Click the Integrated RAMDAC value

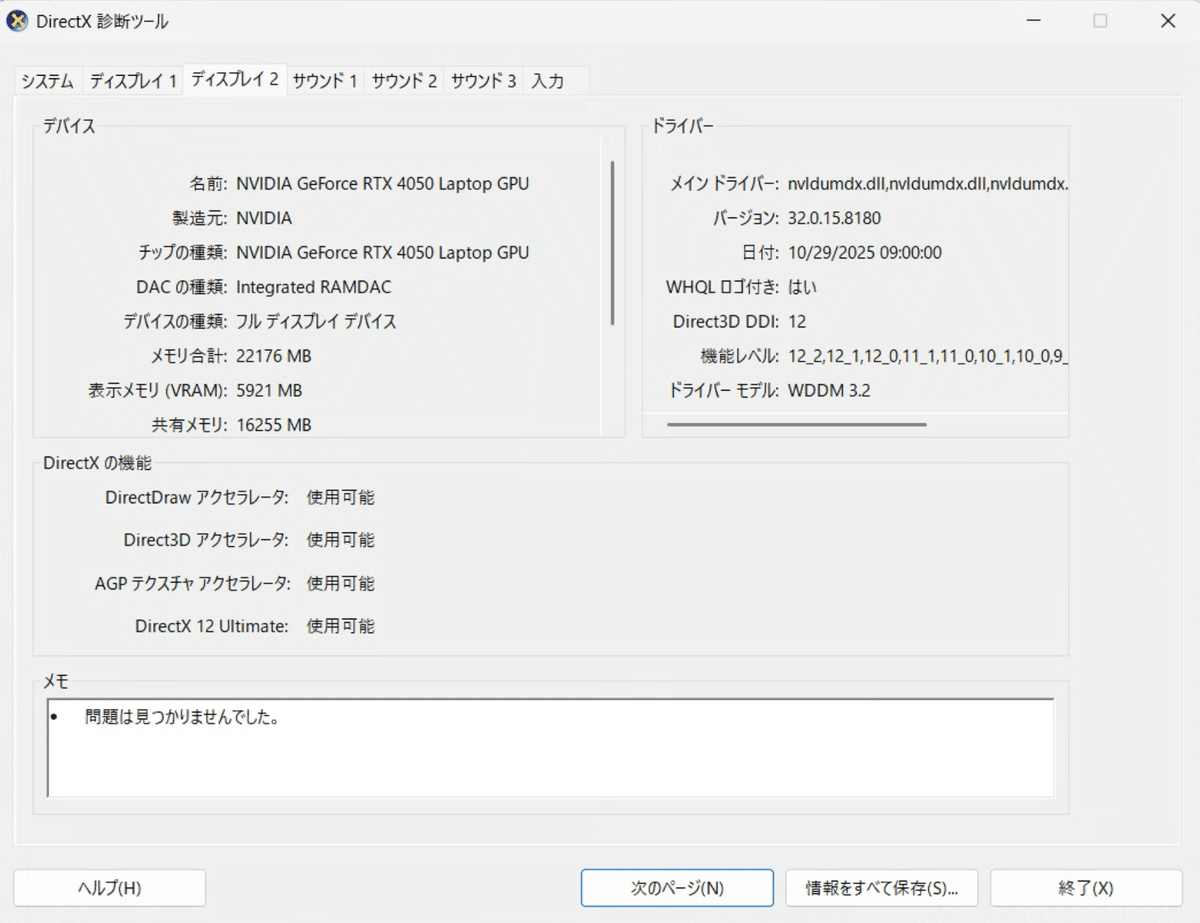314,287
